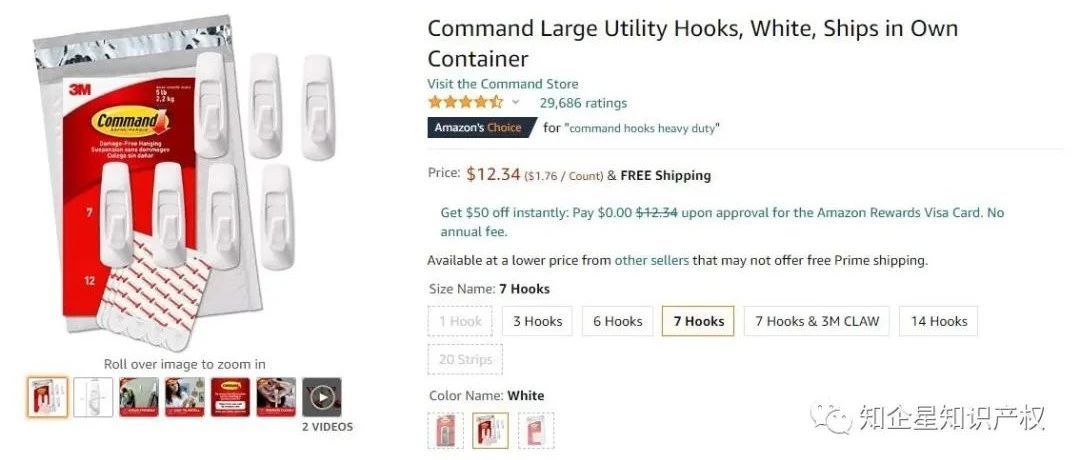Screen dimensions: 1080x460
Task: Select the 7 Hooks & 3M CLAW option
Action: click(817, 321)
